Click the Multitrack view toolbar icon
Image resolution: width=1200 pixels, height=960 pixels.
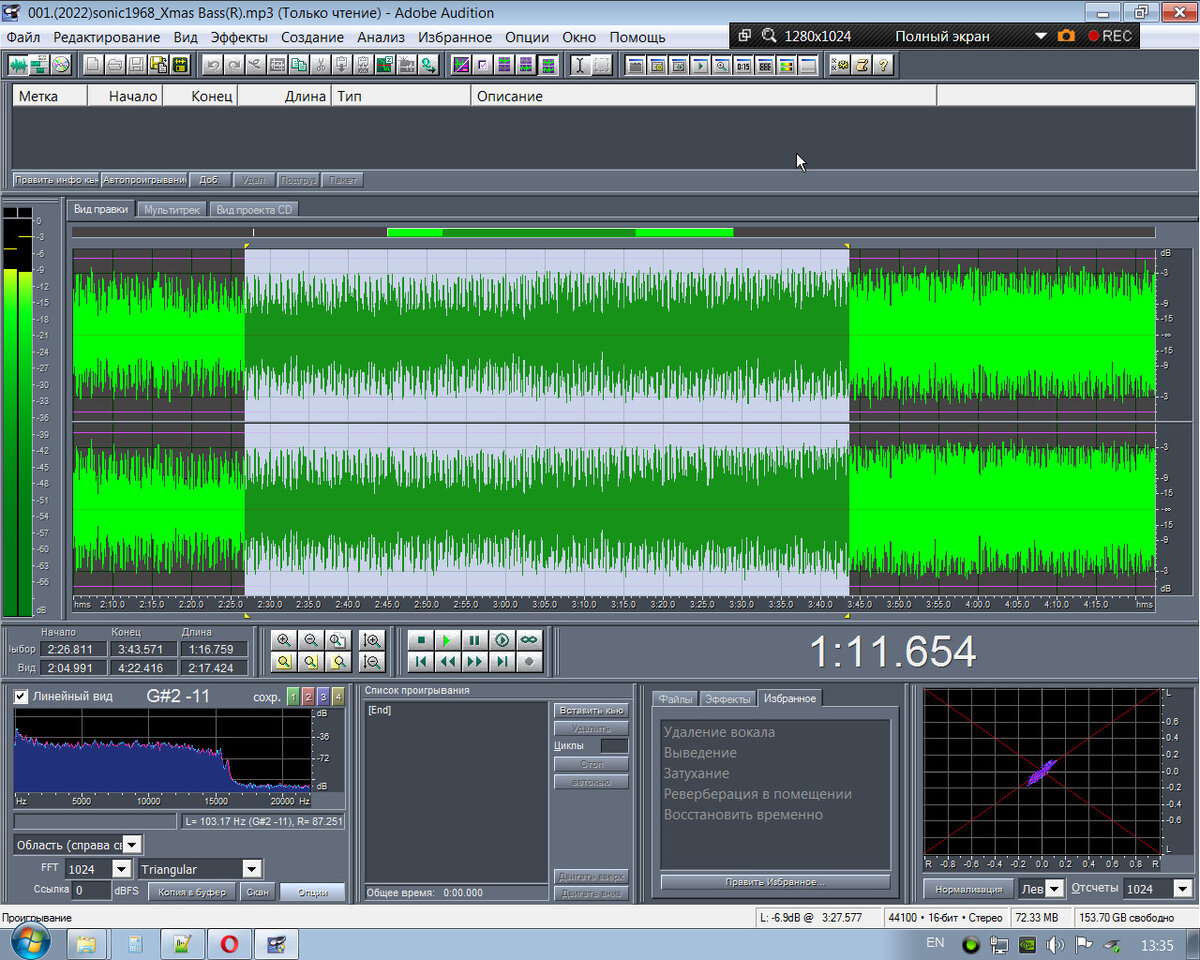coord(40,65)
